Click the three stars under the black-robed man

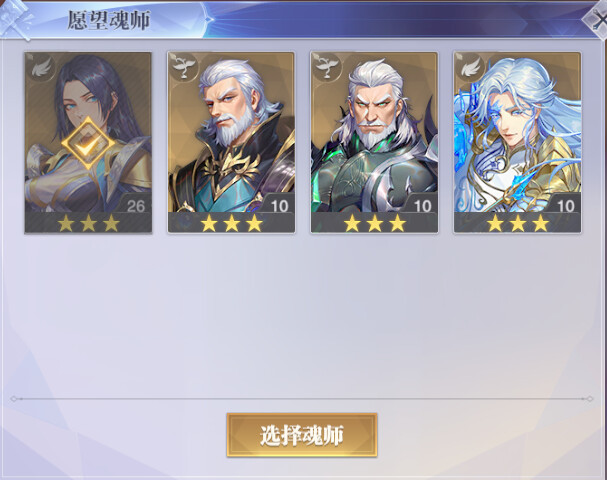(x=231, y=223)
